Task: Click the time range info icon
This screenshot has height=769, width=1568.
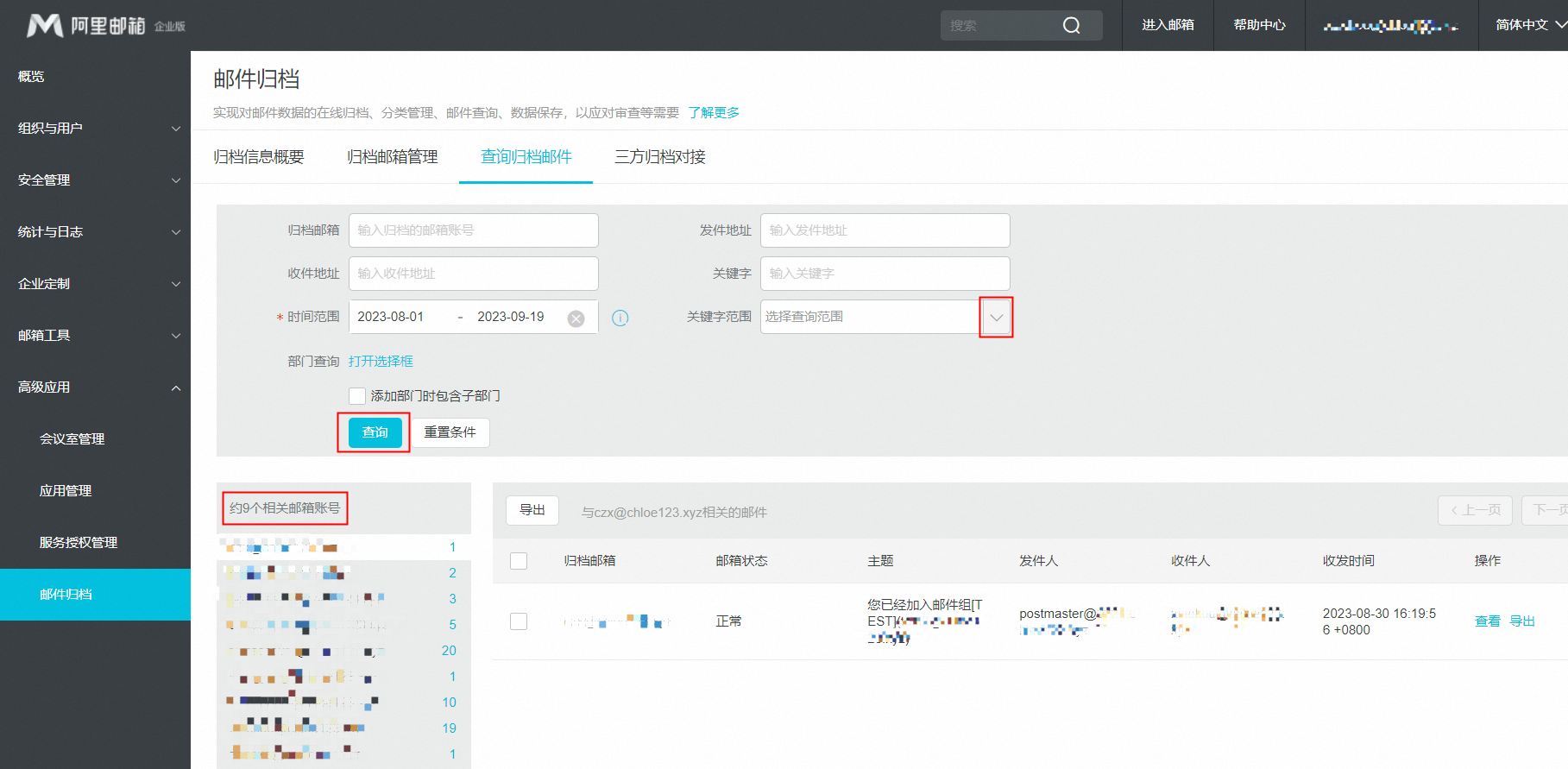Action: [620, 318]
